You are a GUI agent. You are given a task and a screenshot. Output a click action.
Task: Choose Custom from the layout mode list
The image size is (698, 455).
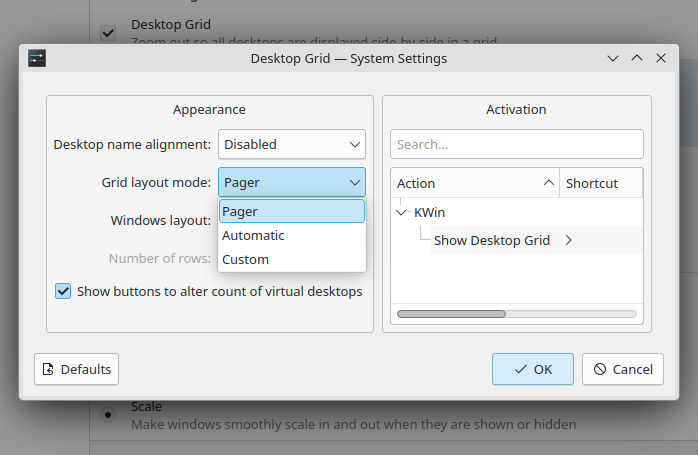pos(246,260)
